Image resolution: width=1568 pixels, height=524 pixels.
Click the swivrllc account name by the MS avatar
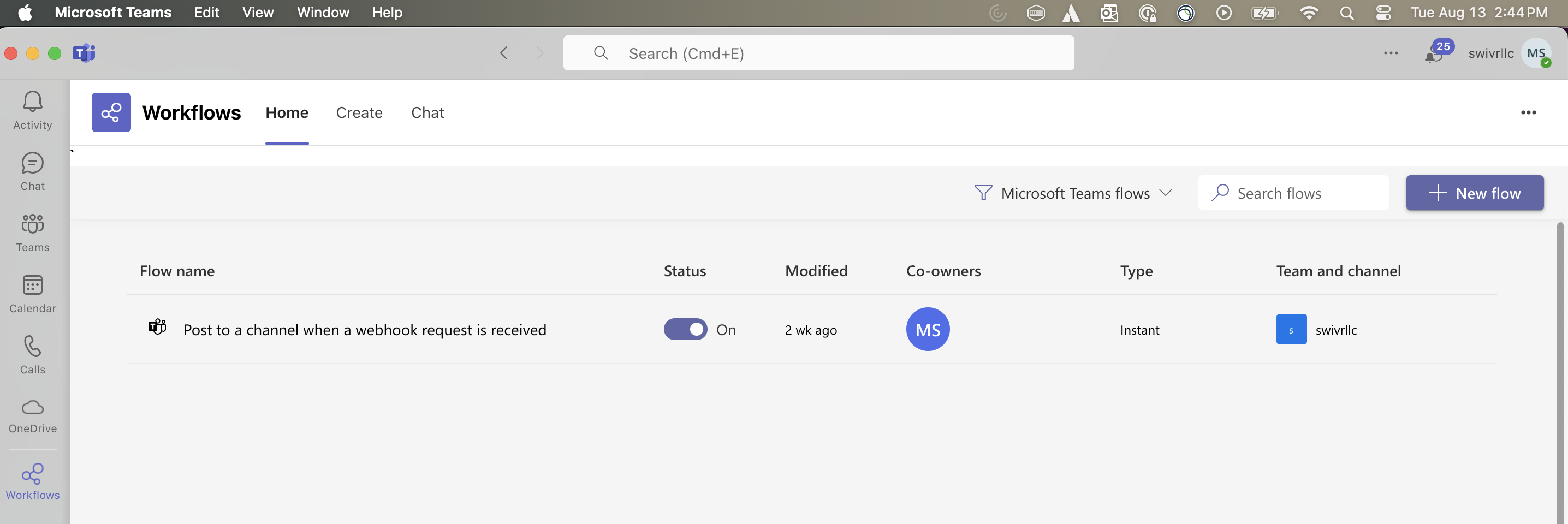pos(1490,53)
